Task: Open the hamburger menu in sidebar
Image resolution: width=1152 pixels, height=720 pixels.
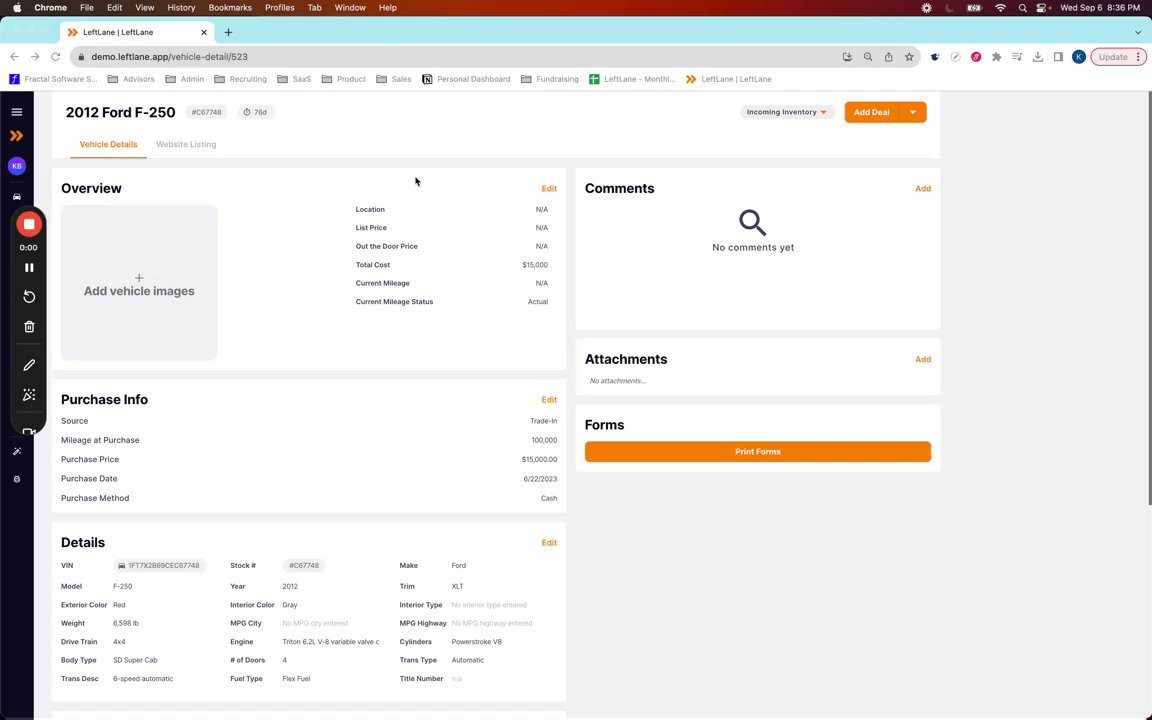Action: pos(17,112)
